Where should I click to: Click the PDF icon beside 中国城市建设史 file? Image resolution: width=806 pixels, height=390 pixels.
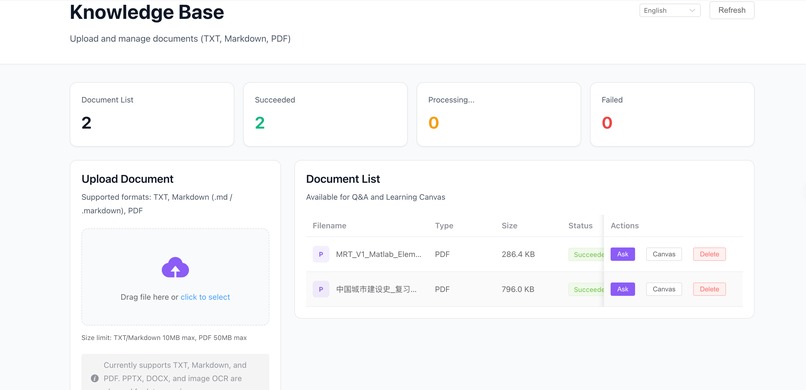[x=321, y=289]
